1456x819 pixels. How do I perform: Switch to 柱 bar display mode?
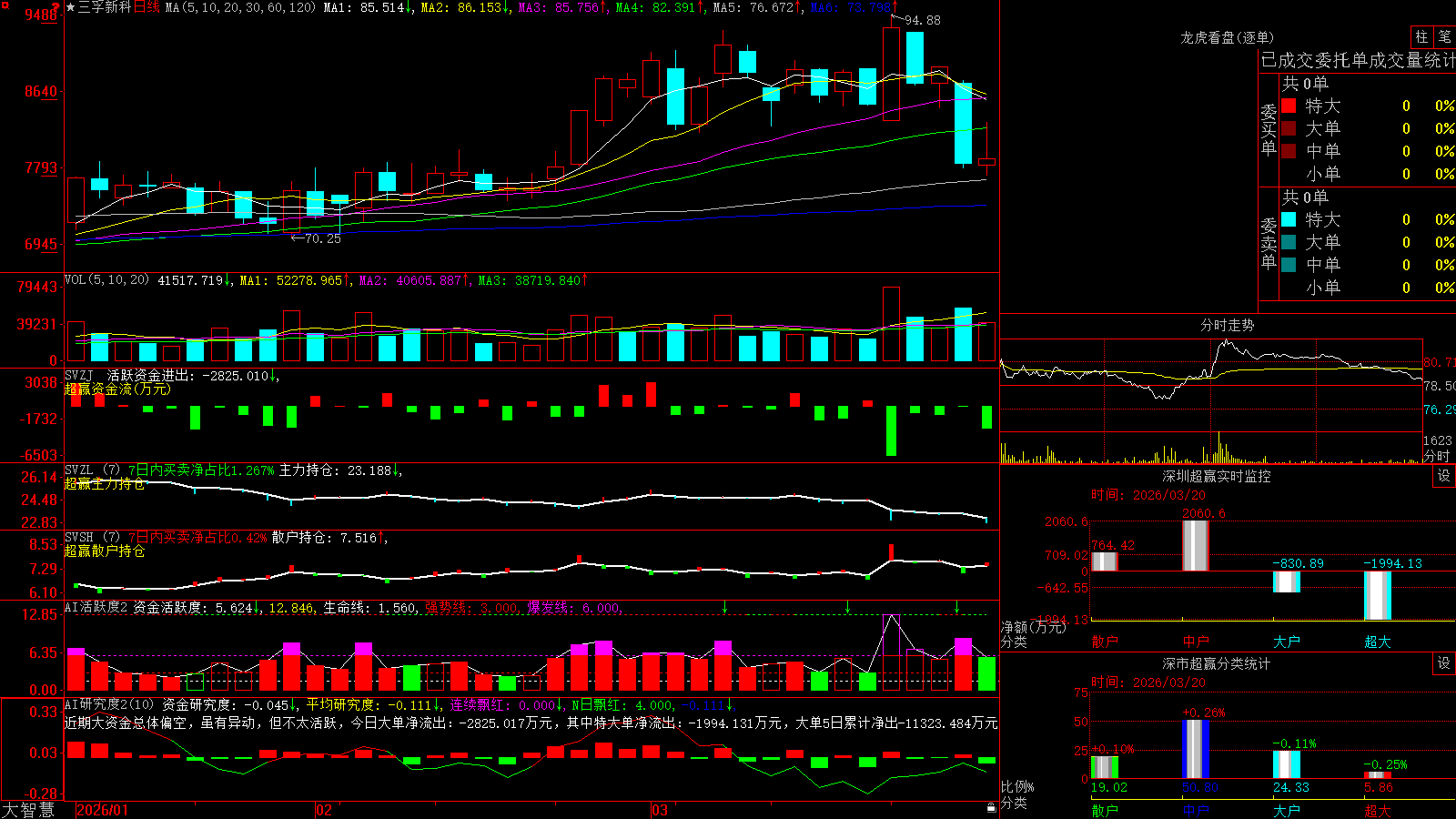click(x=1421, y=36)
